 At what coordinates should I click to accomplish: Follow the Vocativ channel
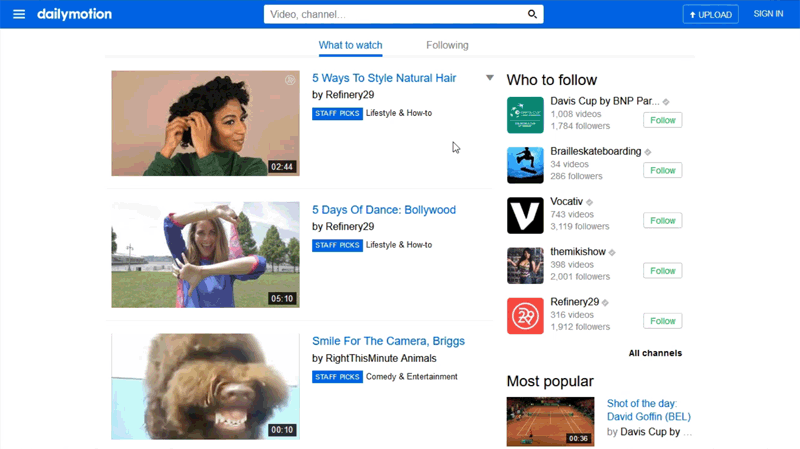[662, 220]
